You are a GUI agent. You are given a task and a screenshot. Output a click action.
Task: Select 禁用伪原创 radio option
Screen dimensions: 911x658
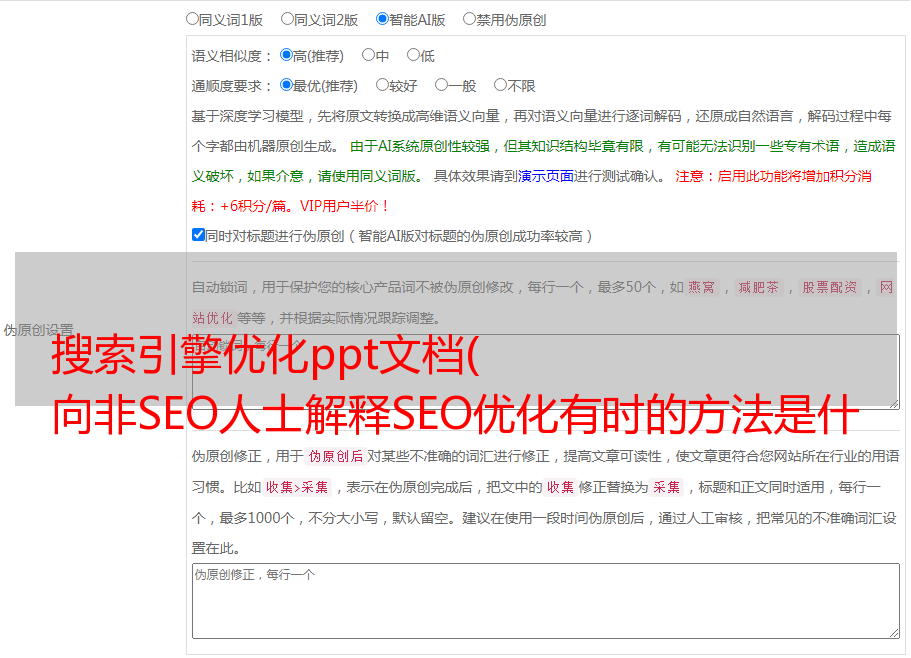click(x=469, y=19)
